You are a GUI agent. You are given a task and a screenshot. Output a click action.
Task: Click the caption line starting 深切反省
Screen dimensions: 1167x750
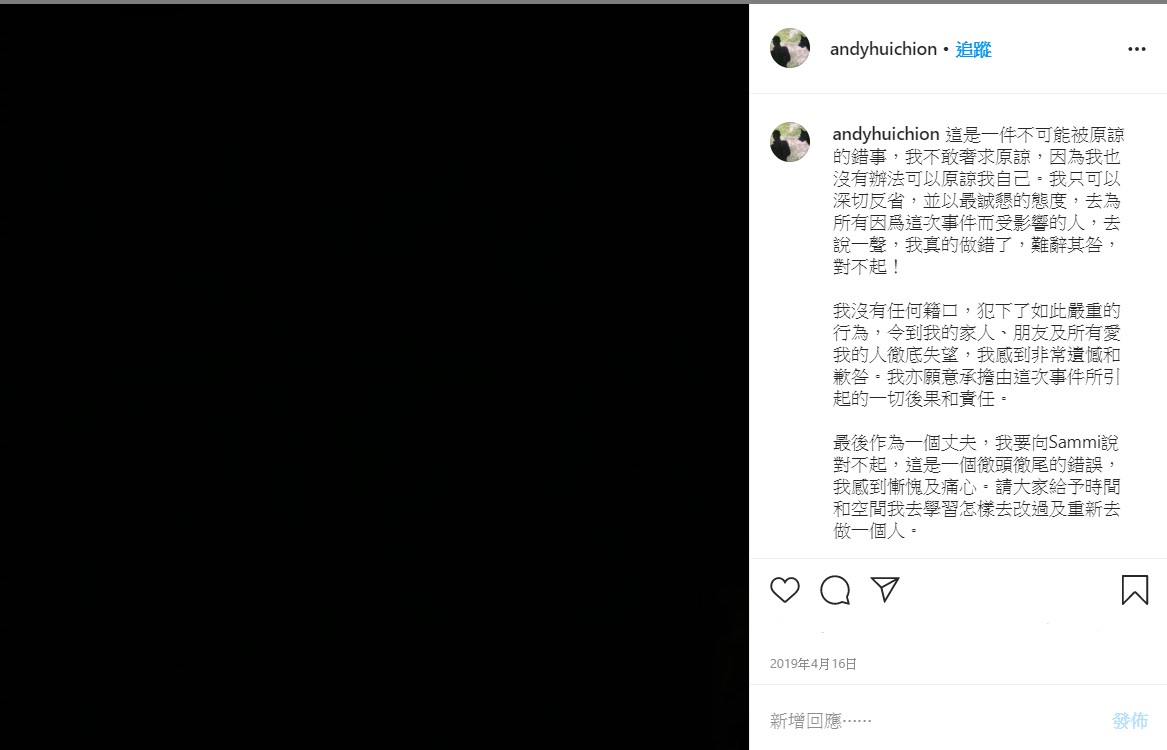(976, 201)
